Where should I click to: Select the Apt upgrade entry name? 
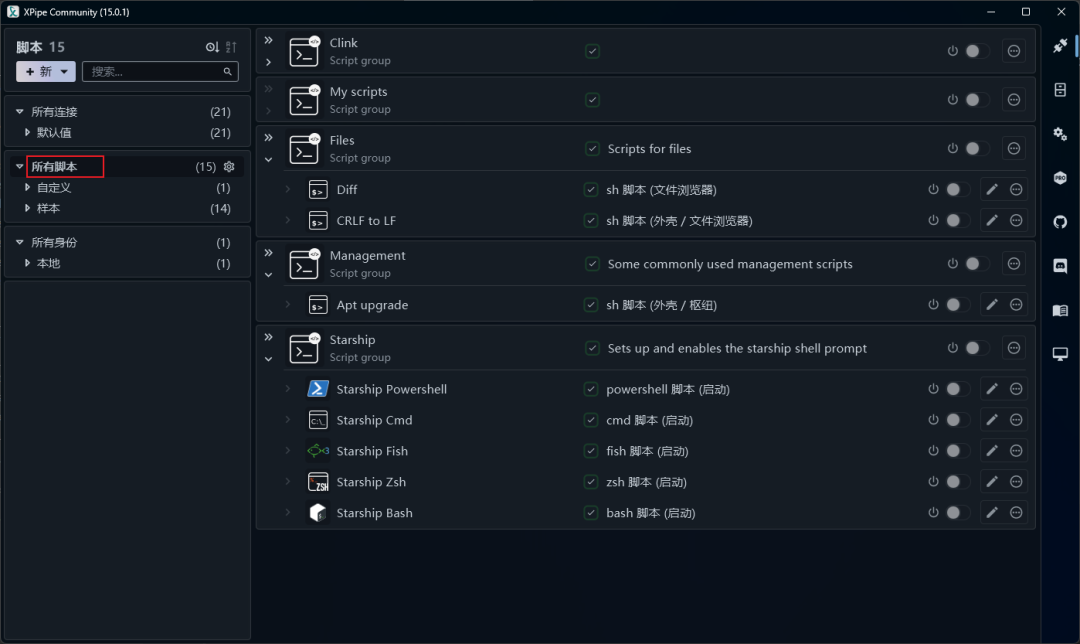click(x=372, y=304)
